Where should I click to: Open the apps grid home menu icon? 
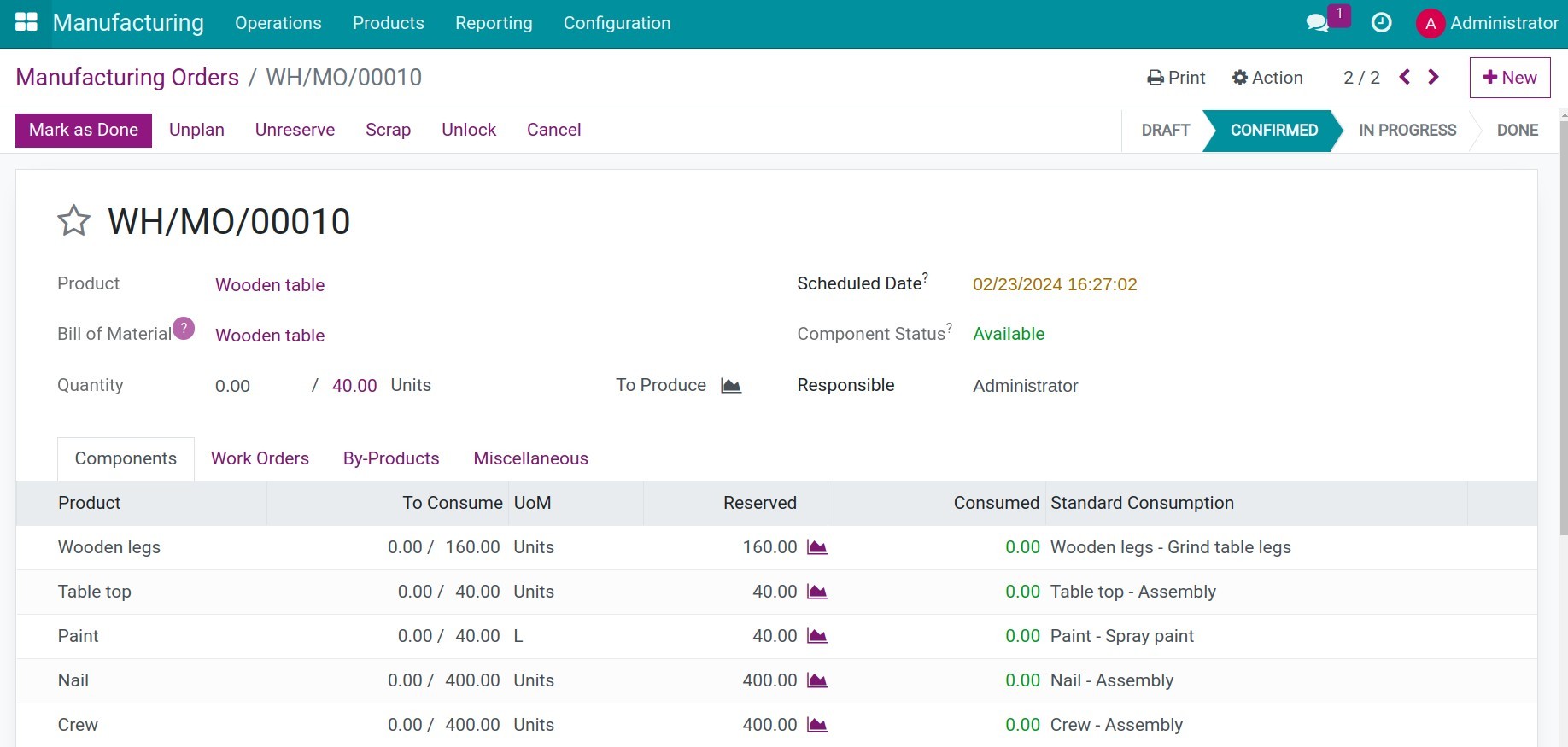click(26, 23)
